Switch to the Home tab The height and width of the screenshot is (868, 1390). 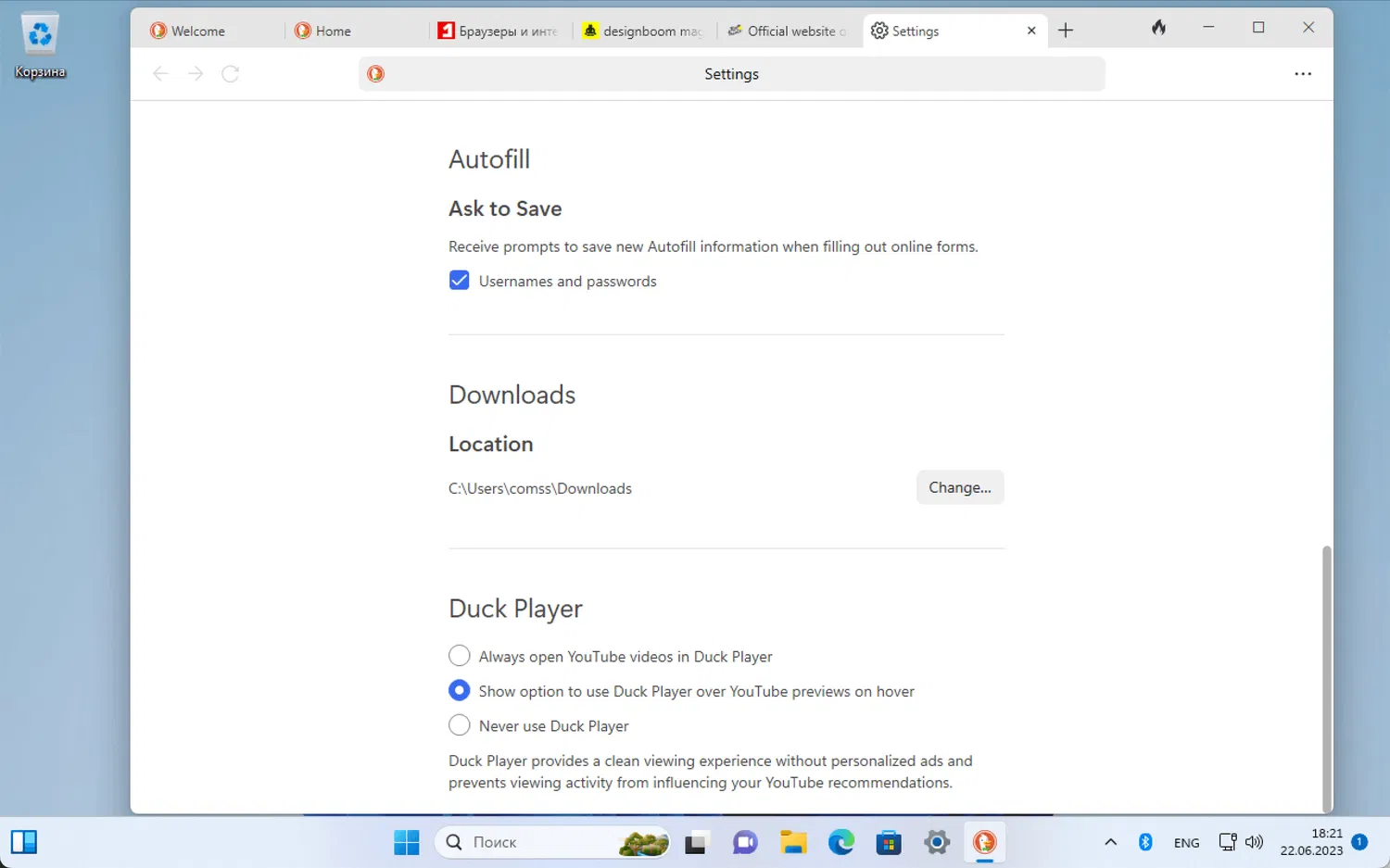tap(357, 31)
